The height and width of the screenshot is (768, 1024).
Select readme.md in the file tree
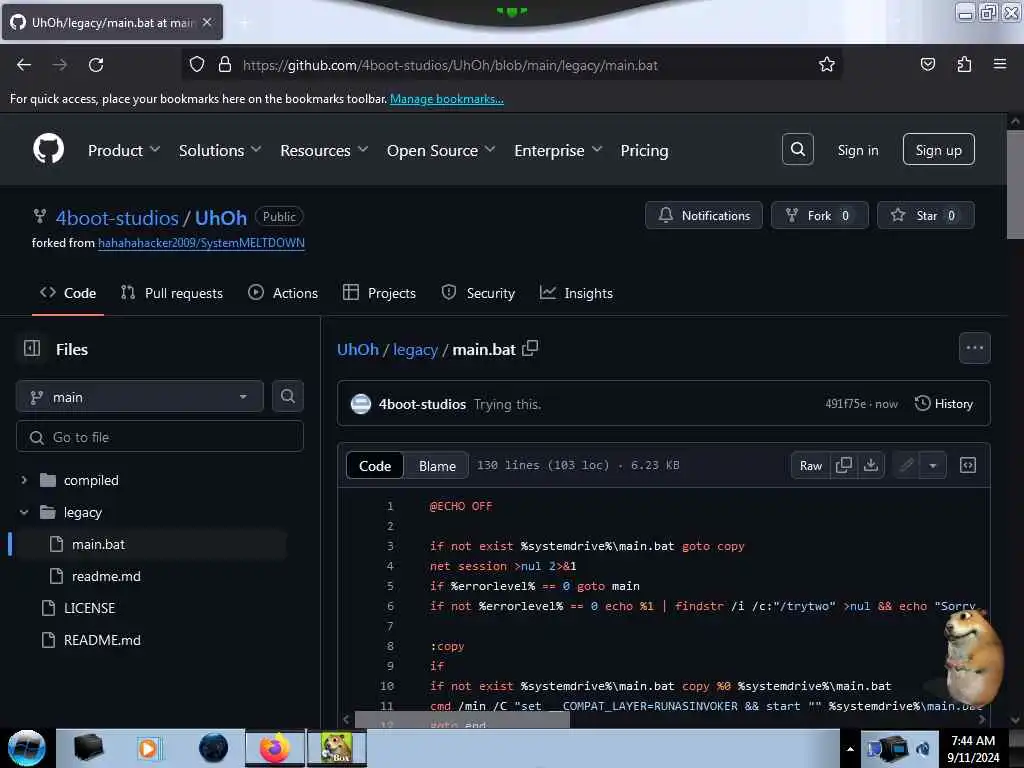106,576
